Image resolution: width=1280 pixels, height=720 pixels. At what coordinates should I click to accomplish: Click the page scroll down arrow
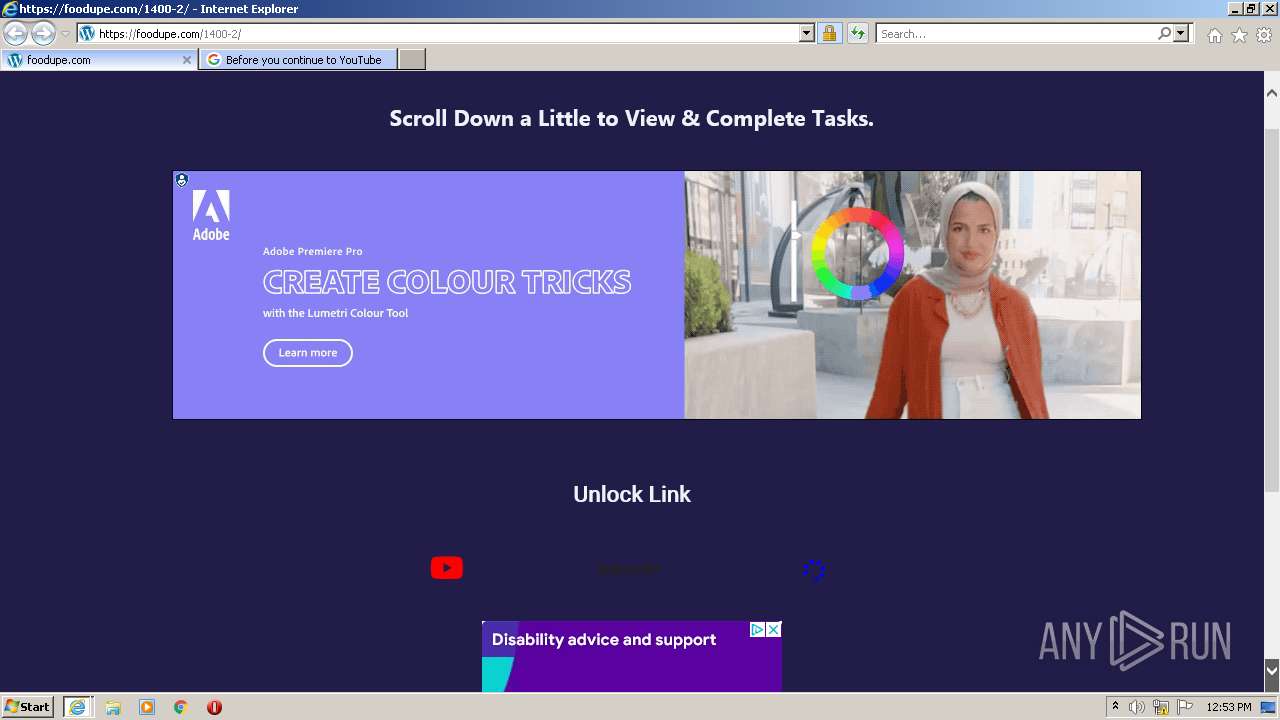pos(1272,670)
